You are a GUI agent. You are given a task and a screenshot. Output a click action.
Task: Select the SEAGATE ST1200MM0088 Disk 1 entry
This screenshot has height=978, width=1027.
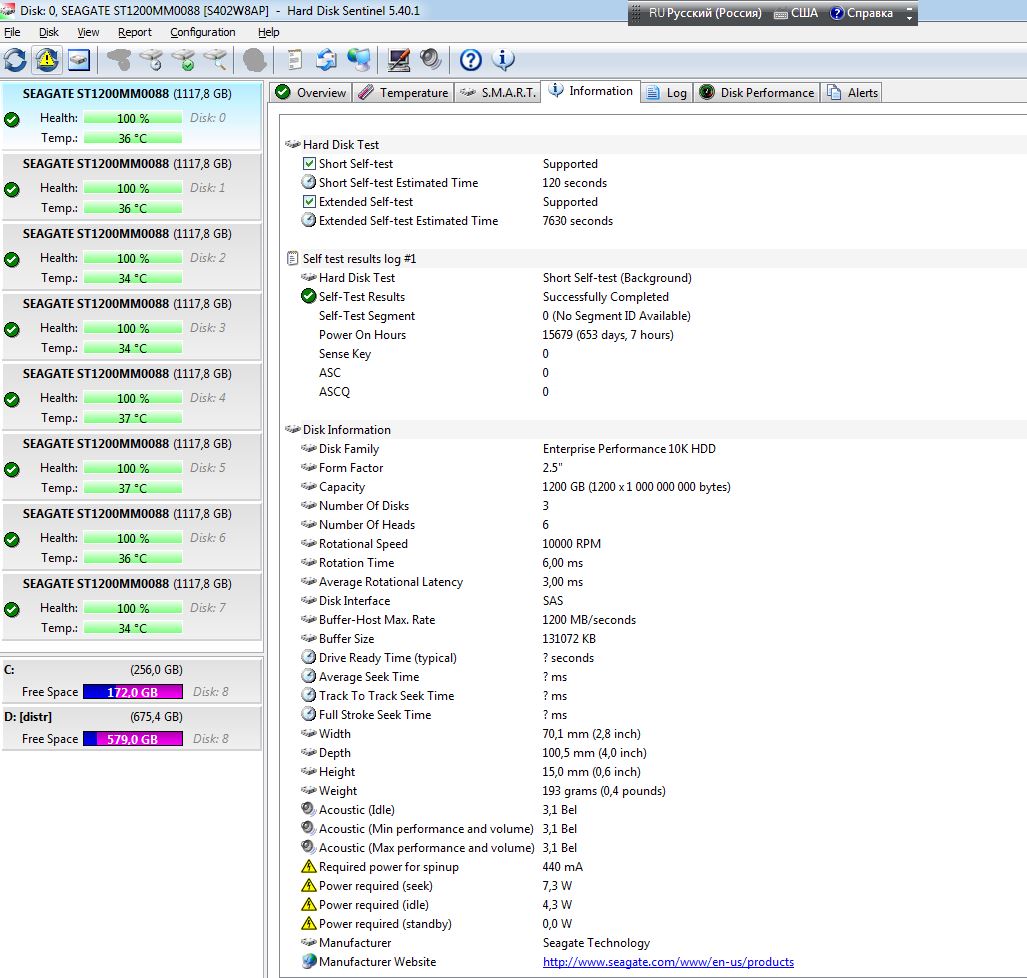point(131,186)
